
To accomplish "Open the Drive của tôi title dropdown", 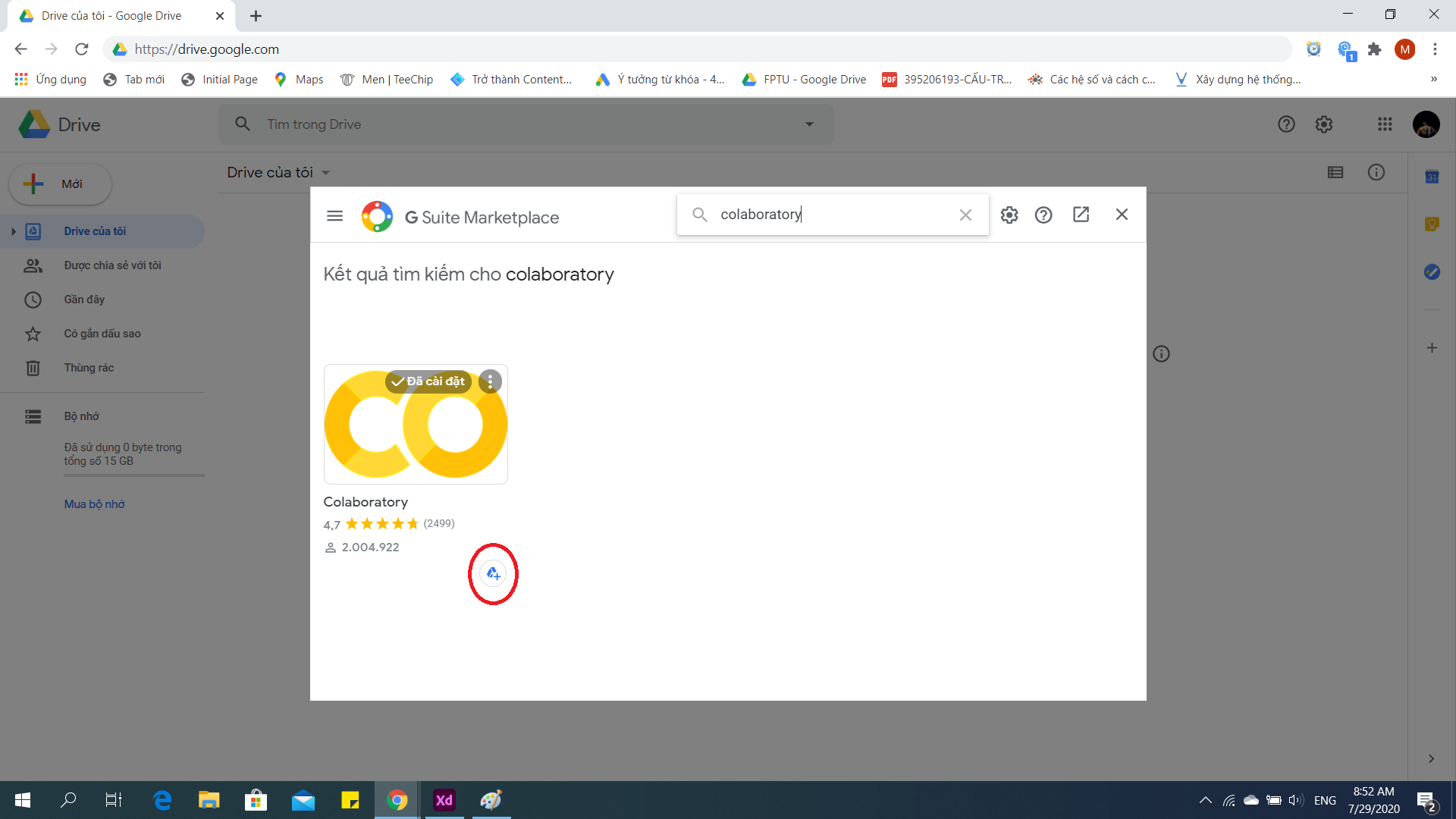I will coord(278,172).
